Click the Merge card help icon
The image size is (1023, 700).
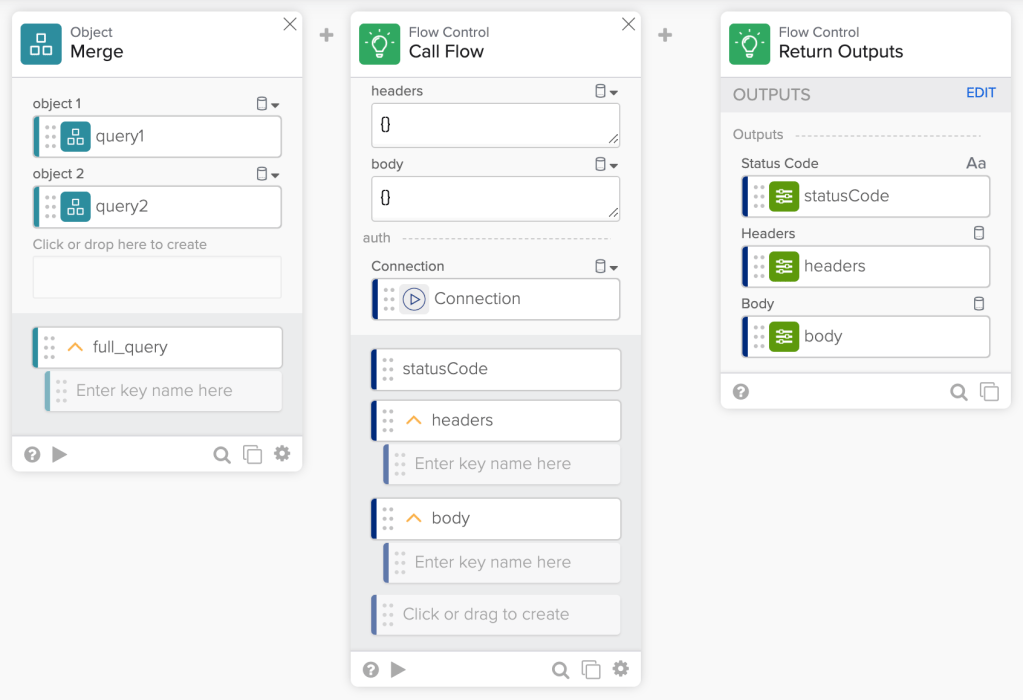(x=32, y=455)
